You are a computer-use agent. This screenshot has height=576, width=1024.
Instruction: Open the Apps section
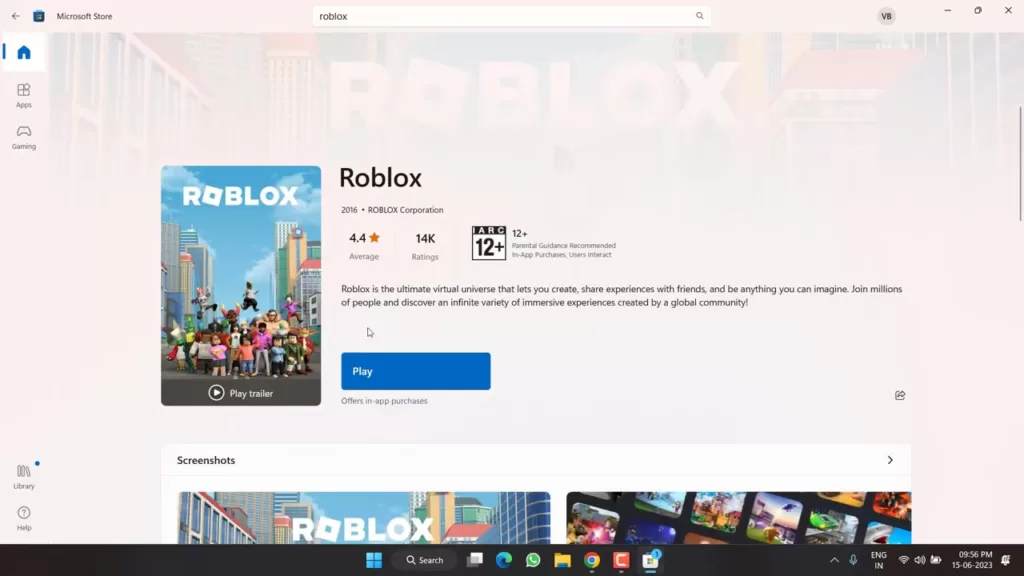click(24, 95)
